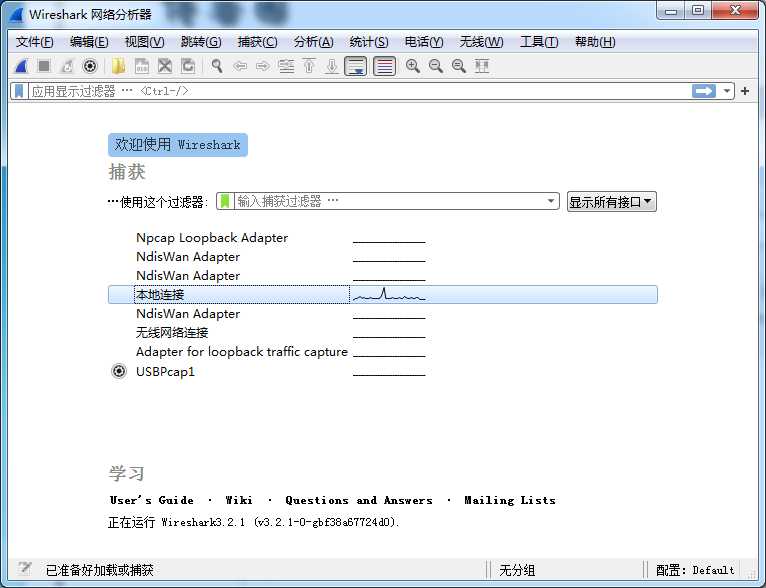Open the 跳转(G) menu

pyautogui.click(x=201, y=42)
